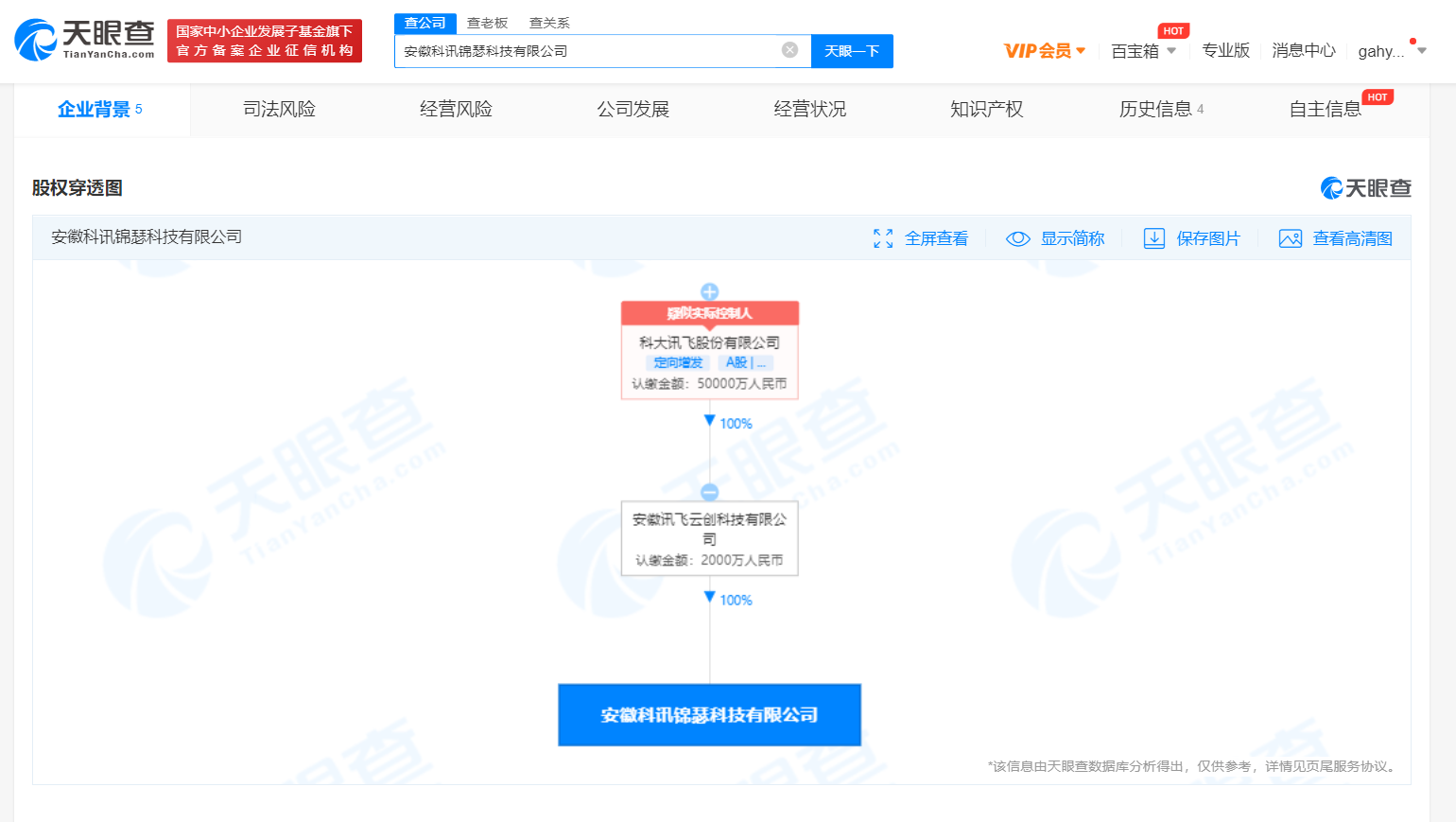Expand the plus node above 科大讯飞股份有限公司
Screen dimensions: 1456x822
tap(709, 291)
